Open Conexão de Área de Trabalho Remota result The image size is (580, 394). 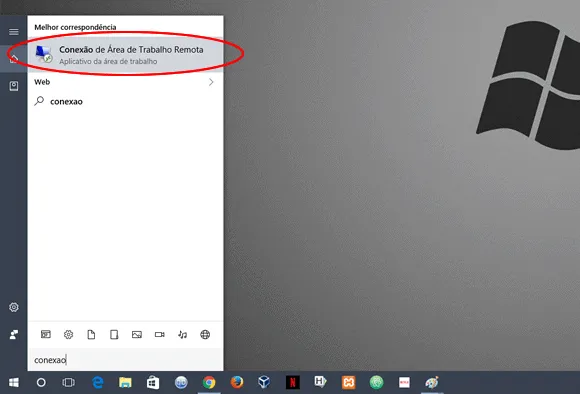point(125,54)
